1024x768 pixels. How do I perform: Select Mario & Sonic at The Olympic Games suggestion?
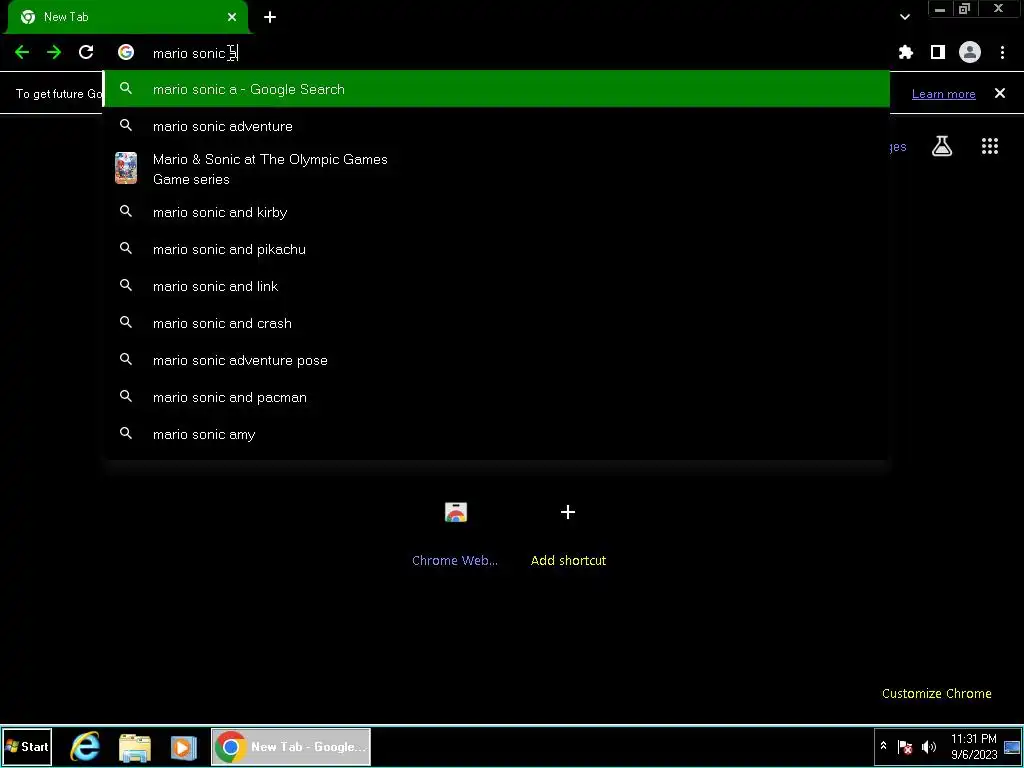coord(496,168)
